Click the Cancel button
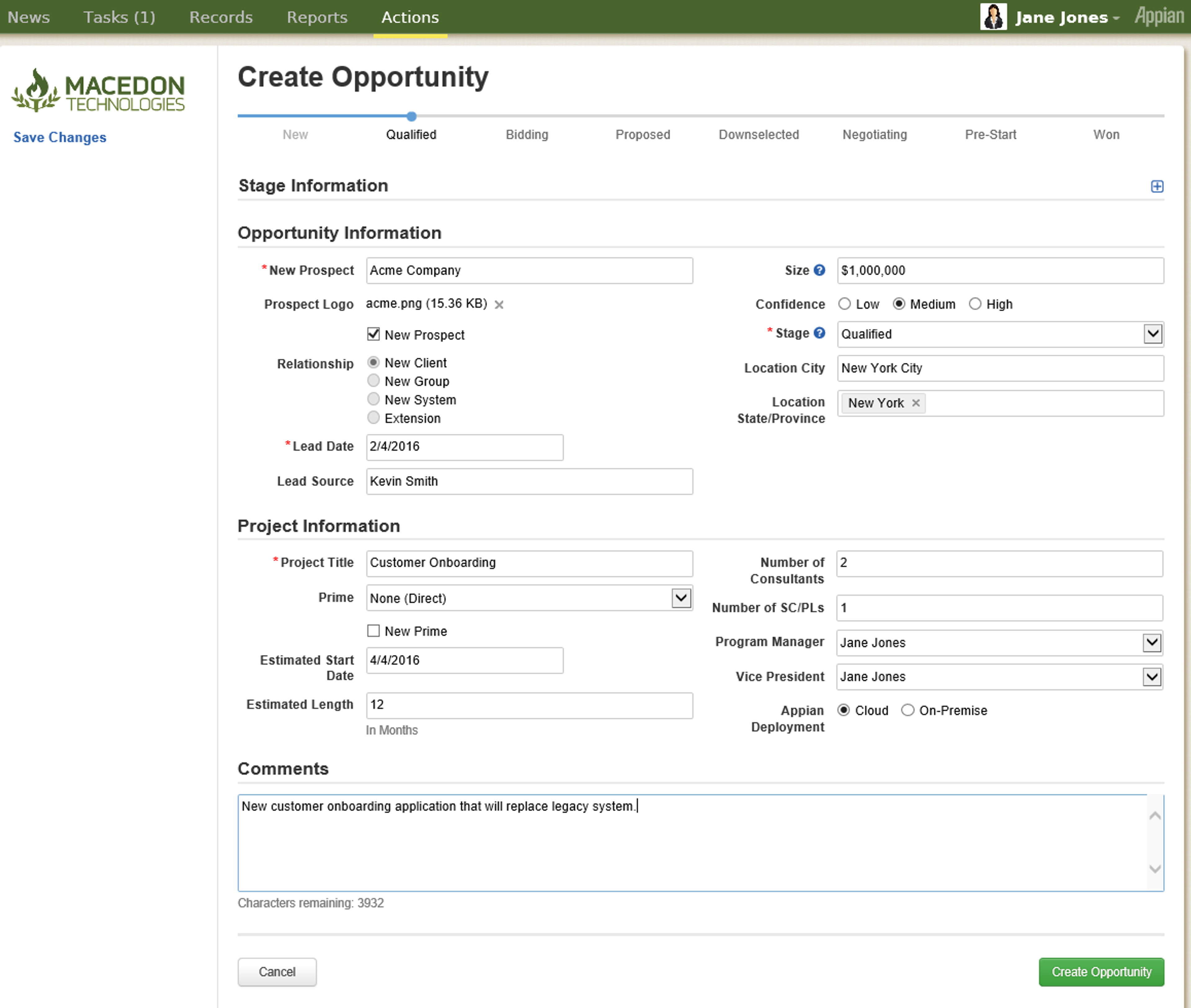The height and width of the screenshot is (1008, 1191). click(x=277, y=972)
